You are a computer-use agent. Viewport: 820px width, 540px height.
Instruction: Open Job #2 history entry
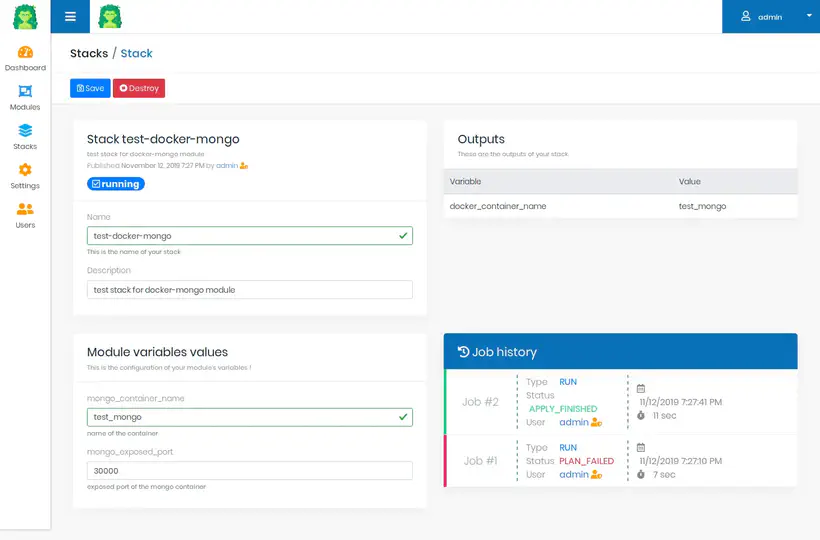pyautogui.click(x=480, y=402)
